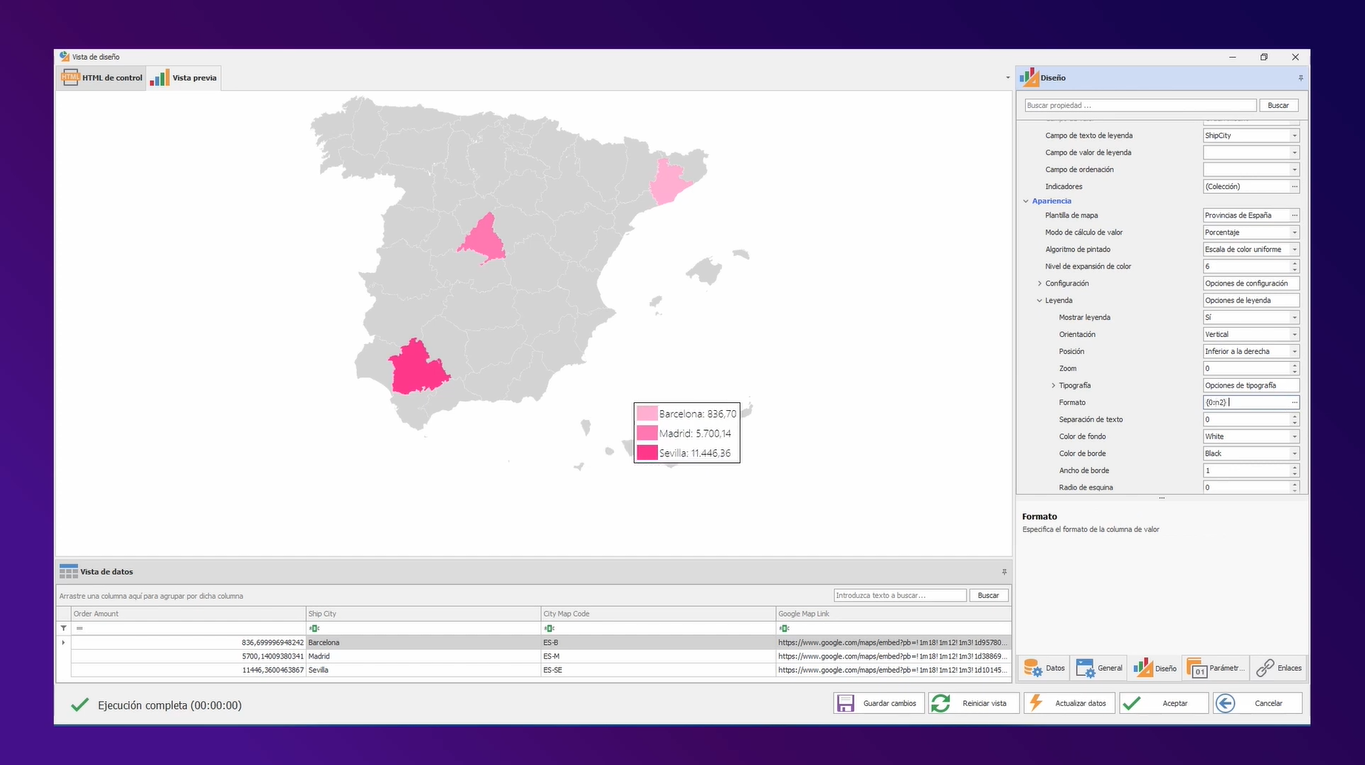Set Color de fondo to another color
This screenshot has height=765, width=1365.
[x=1292, y=436]
